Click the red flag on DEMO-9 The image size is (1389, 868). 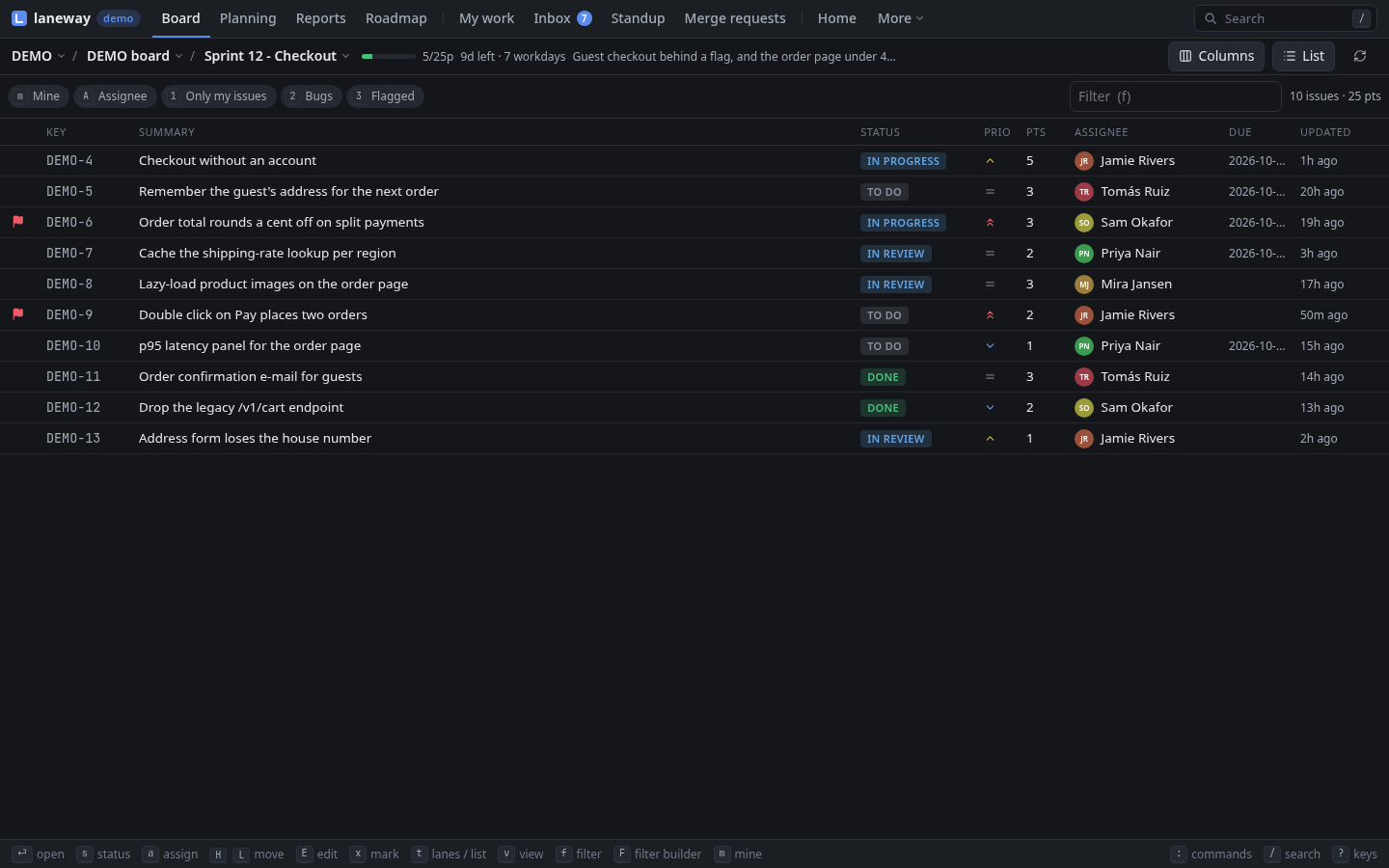coord(17,314)
